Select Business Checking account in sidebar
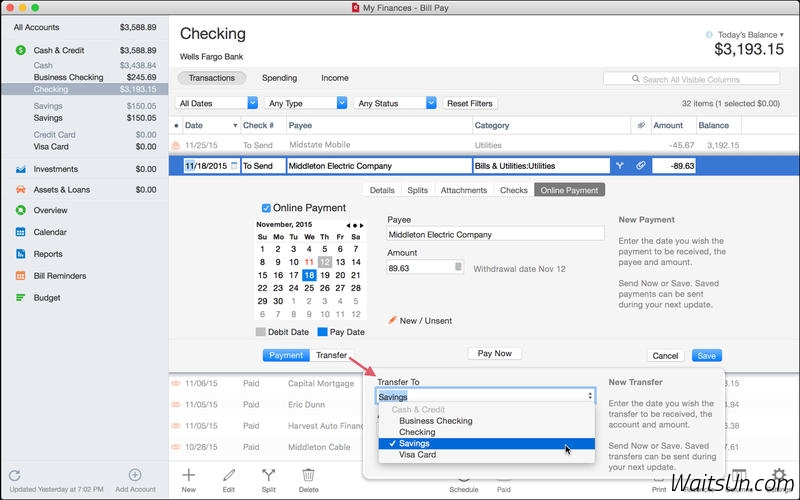 point(85,77)
